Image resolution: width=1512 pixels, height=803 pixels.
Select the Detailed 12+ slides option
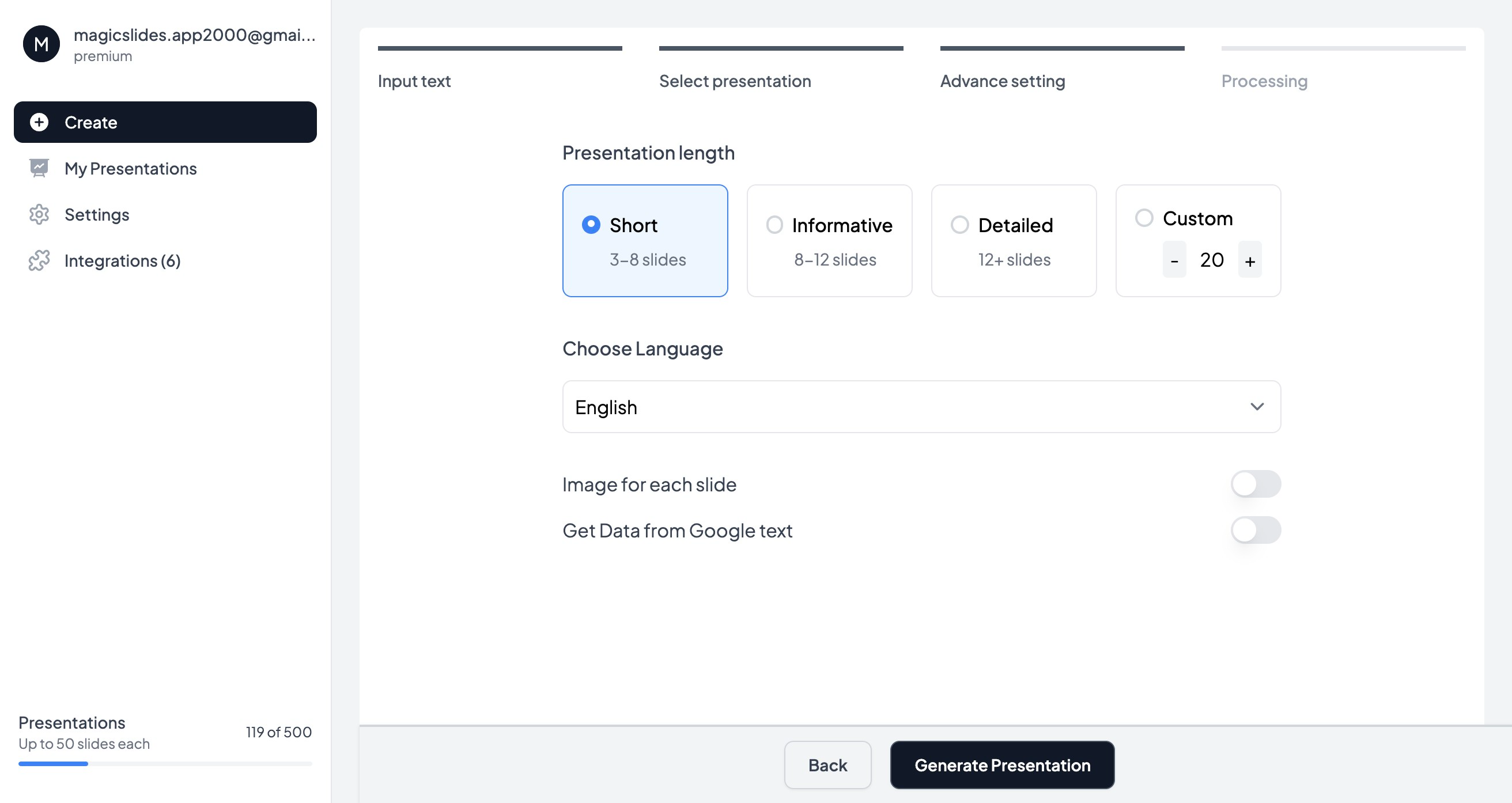click(1013, 241)
